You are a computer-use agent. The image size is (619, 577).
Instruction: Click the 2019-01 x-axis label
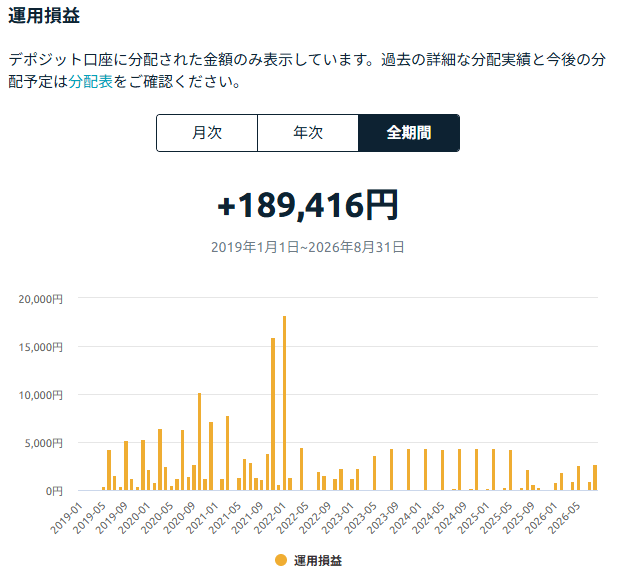pos(67,518)
